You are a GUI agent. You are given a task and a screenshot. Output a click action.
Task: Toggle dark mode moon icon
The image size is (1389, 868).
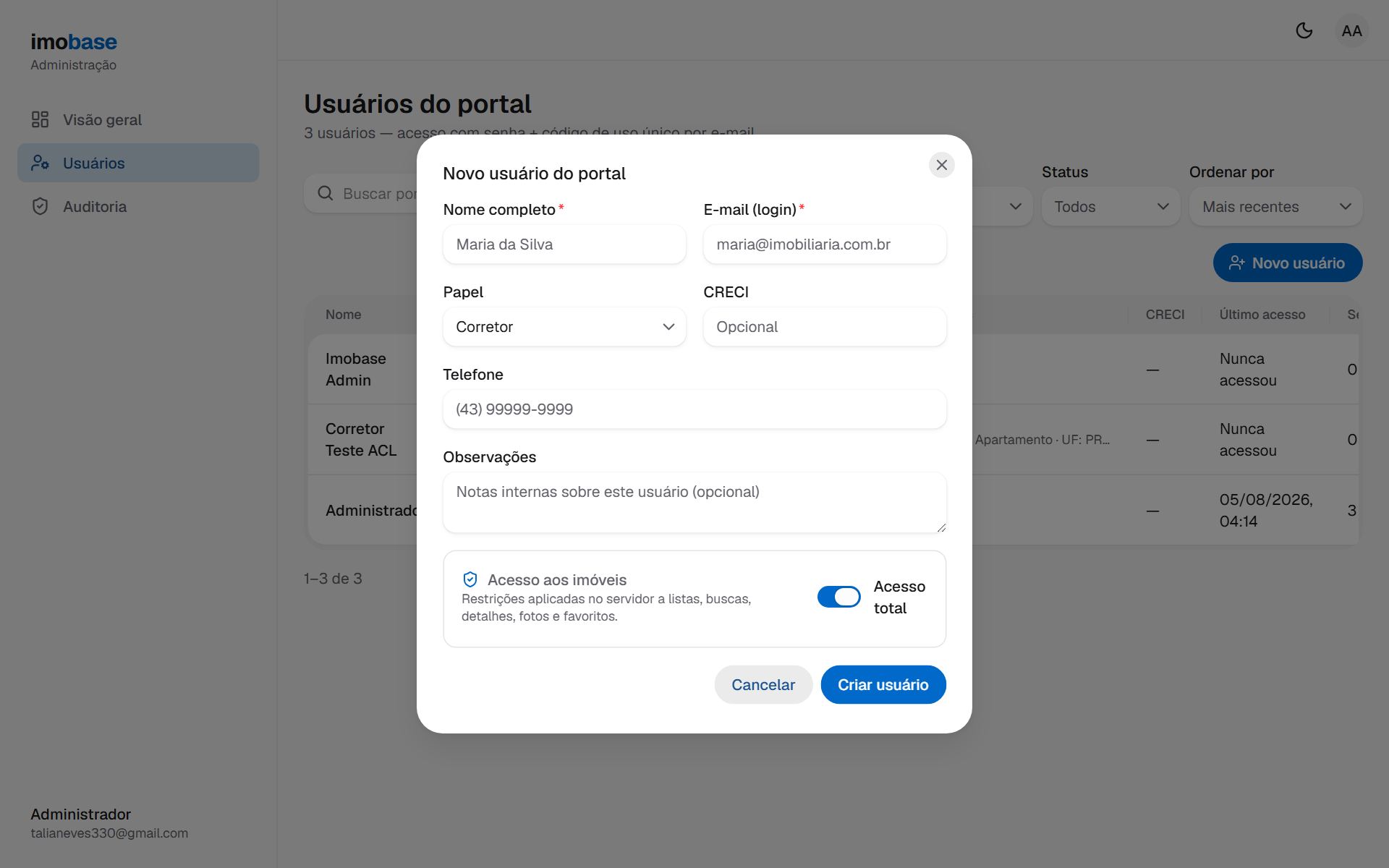pos(1304,30)
